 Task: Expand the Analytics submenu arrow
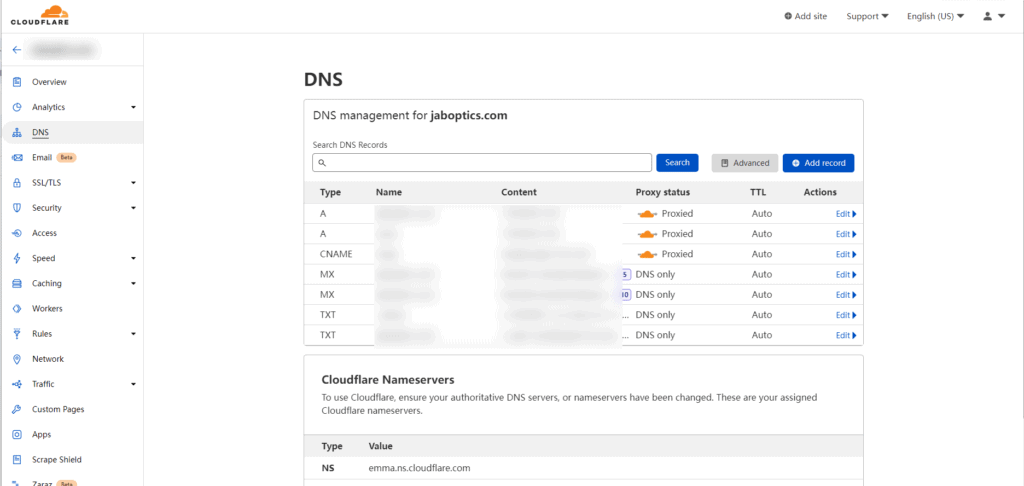[133, 107]
